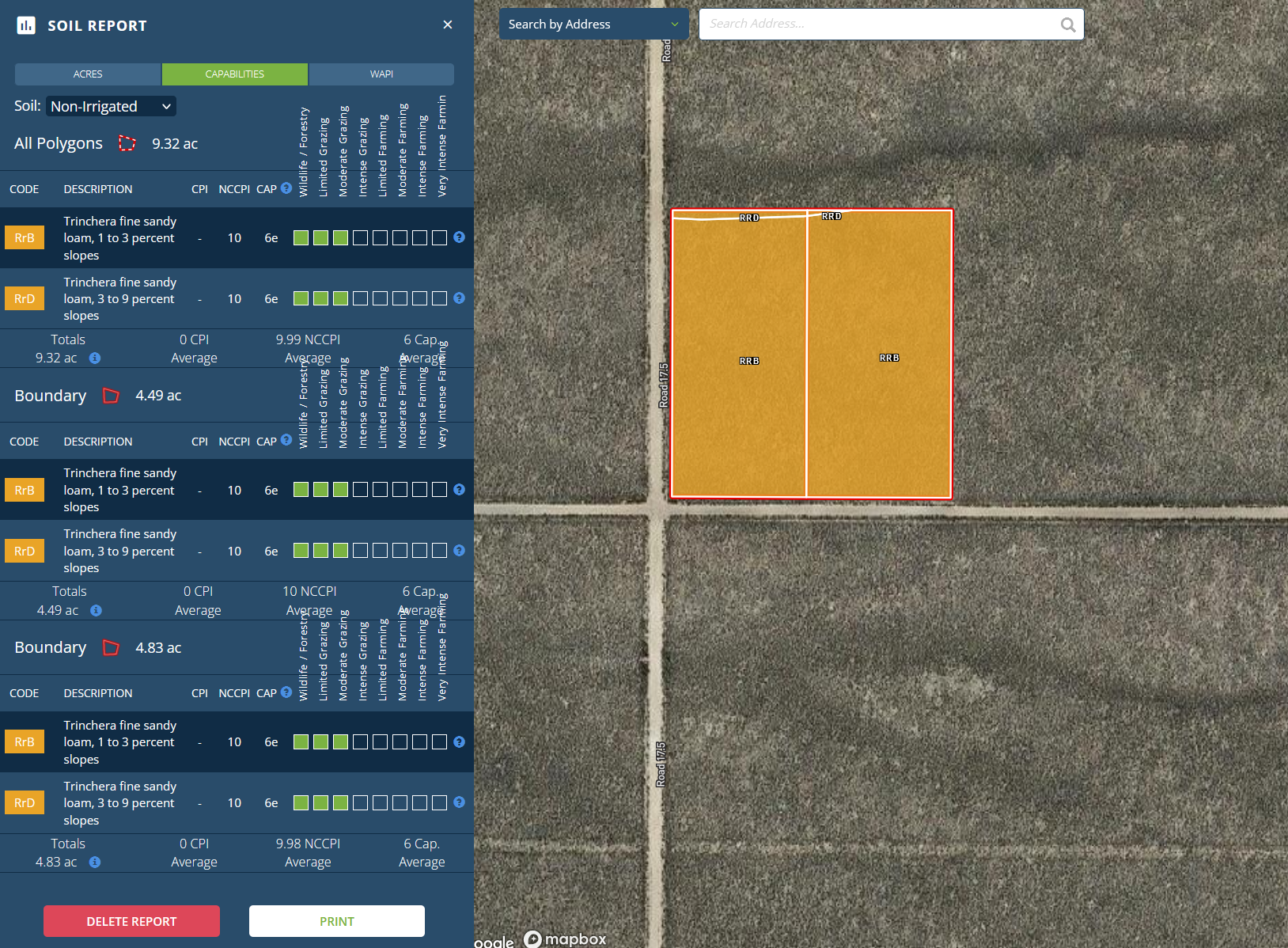Click the All Polygons dashed polygon icon
Viewport: 1288px width, 948px height.
coord(127,143)
